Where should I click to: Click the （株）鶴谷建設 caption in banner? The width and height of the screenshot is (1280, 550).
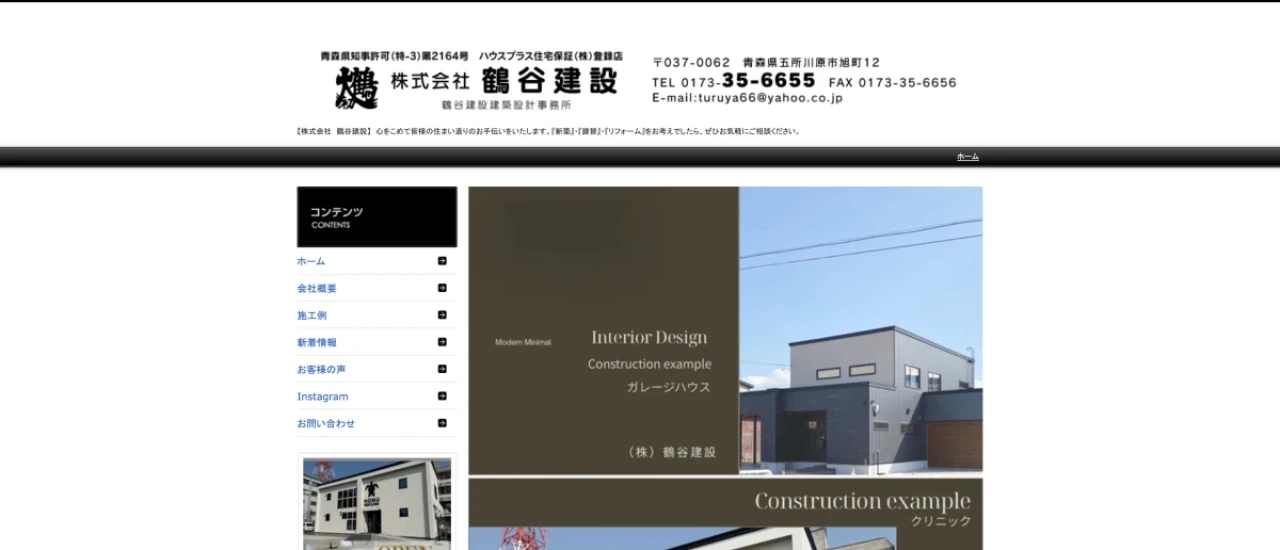pyautogui.click(x=672, y=452)
